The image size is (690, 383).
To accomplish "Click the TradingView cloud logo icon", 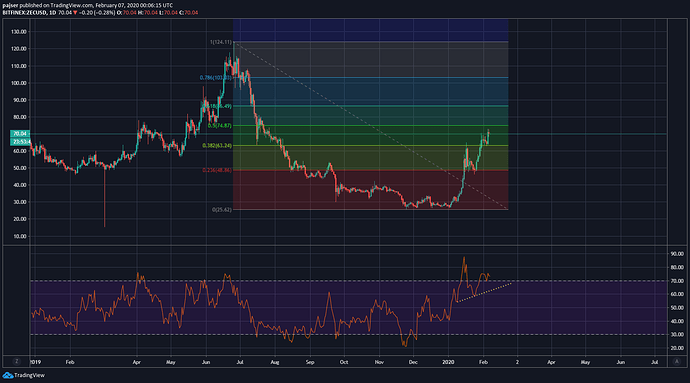I will [7, 376].
